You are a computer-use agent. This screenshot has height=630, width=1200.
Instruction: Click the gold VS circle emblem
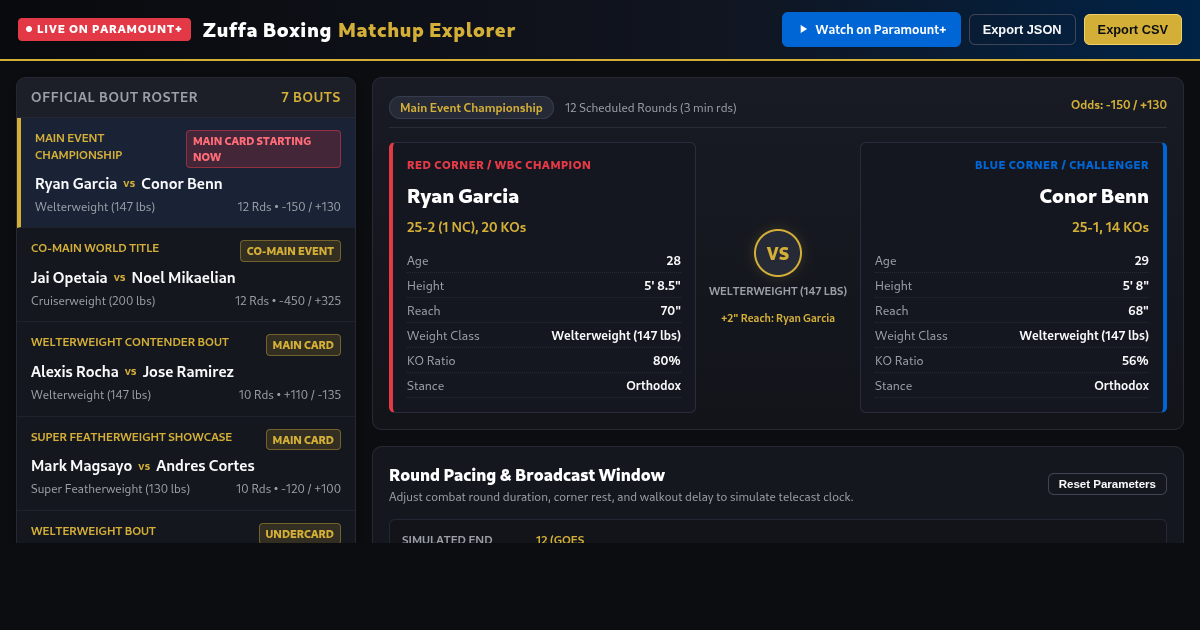click(778, 253)
